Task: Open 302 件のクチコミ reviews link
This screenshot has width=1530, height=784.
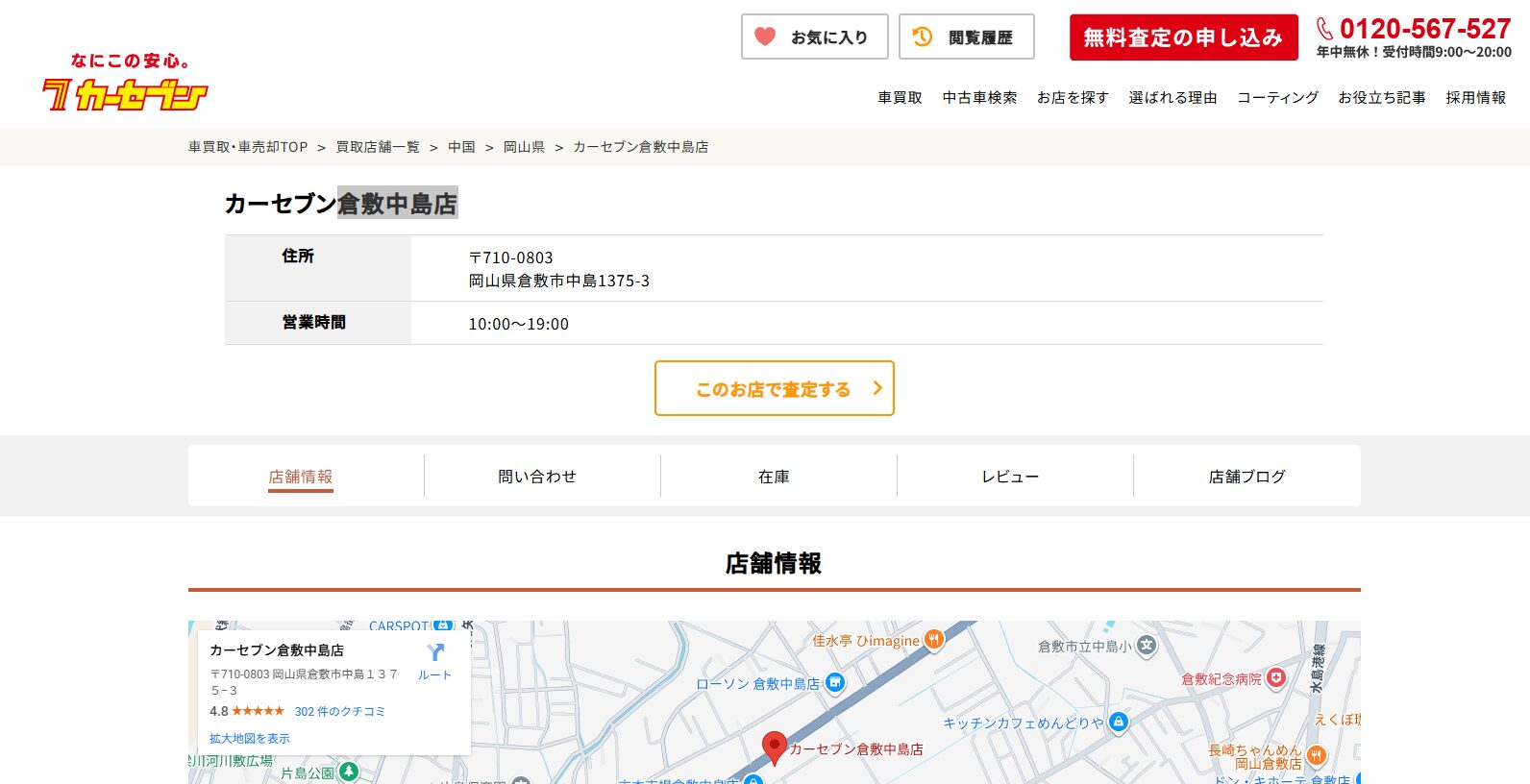Action: coord(339,711)
